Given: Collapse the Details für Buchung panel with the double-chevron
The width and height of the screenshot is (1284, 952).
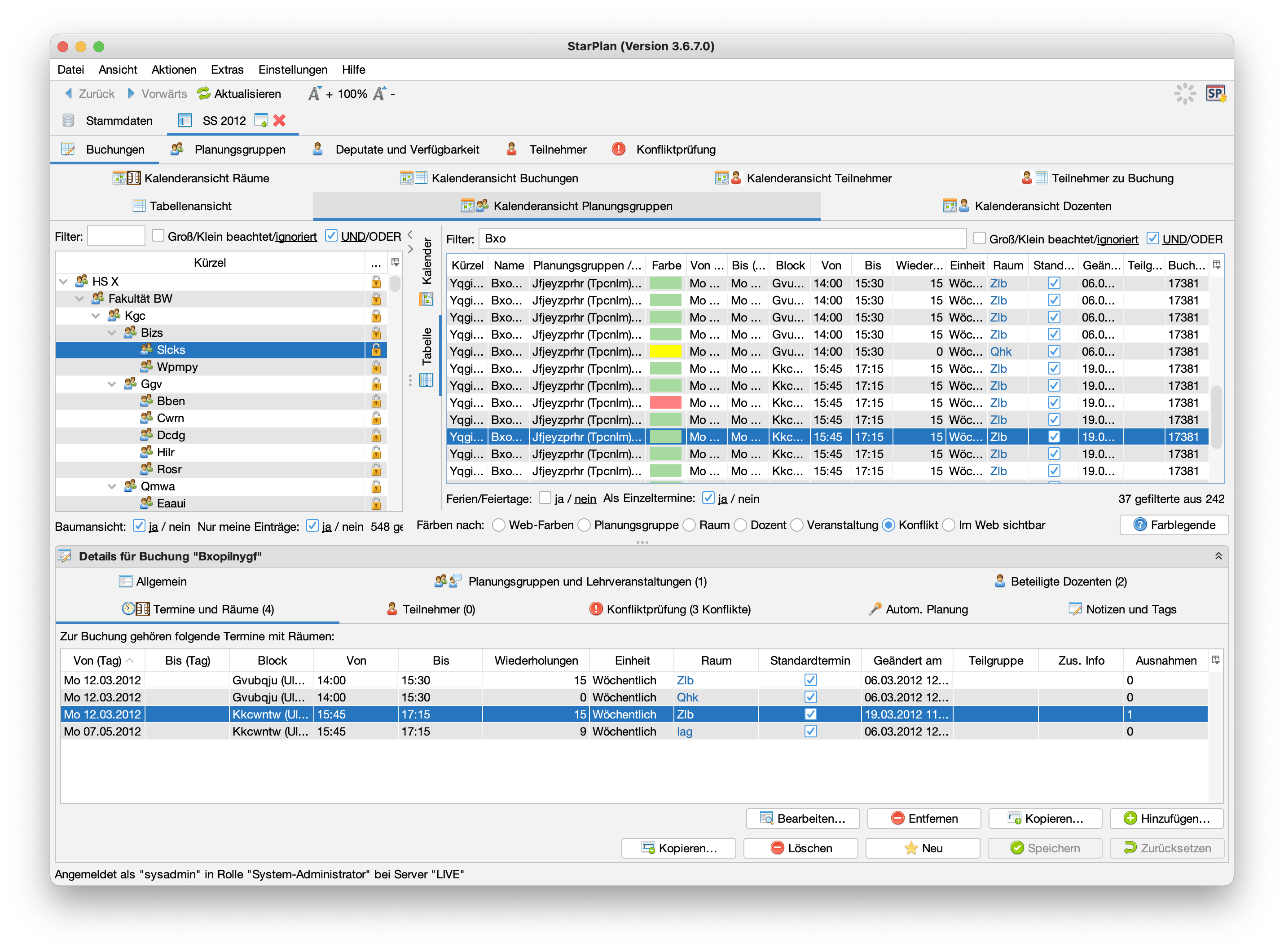Looking at the screenshot, I should click(1218, 556).
